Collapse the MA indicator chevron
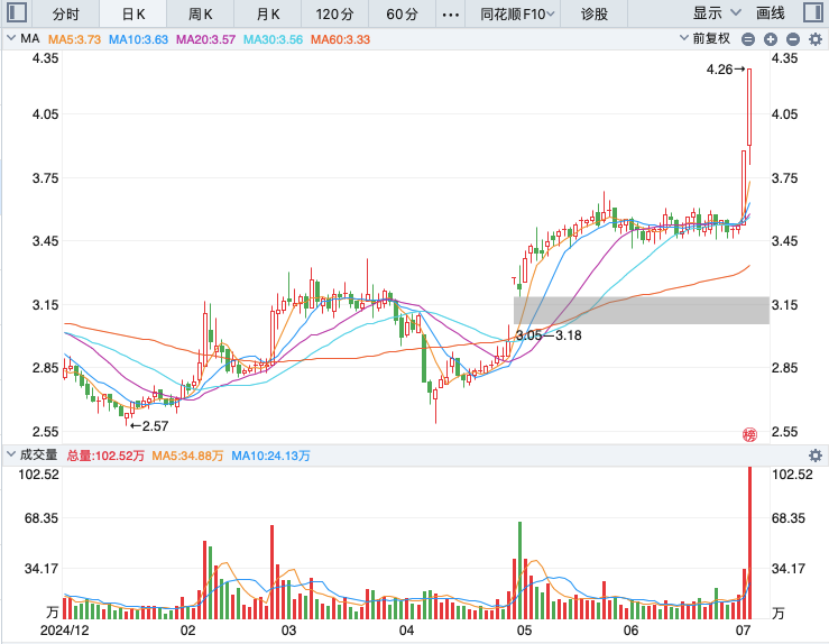Viewport: 830px width, 644px height. pyautogui.click(x=11, y=38)
